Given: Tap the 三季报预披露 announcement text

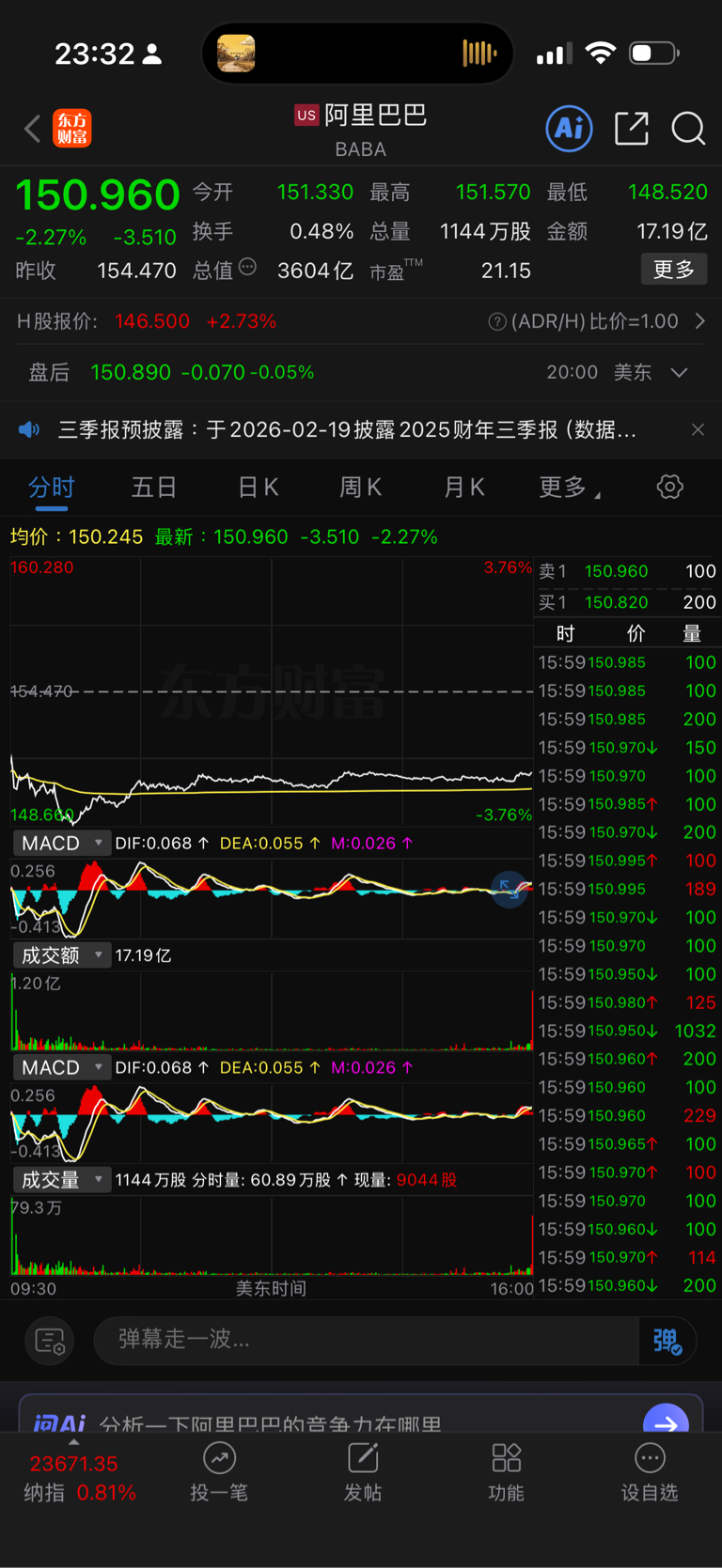Looking at the screenshot, I should click(x=347, y=429).
